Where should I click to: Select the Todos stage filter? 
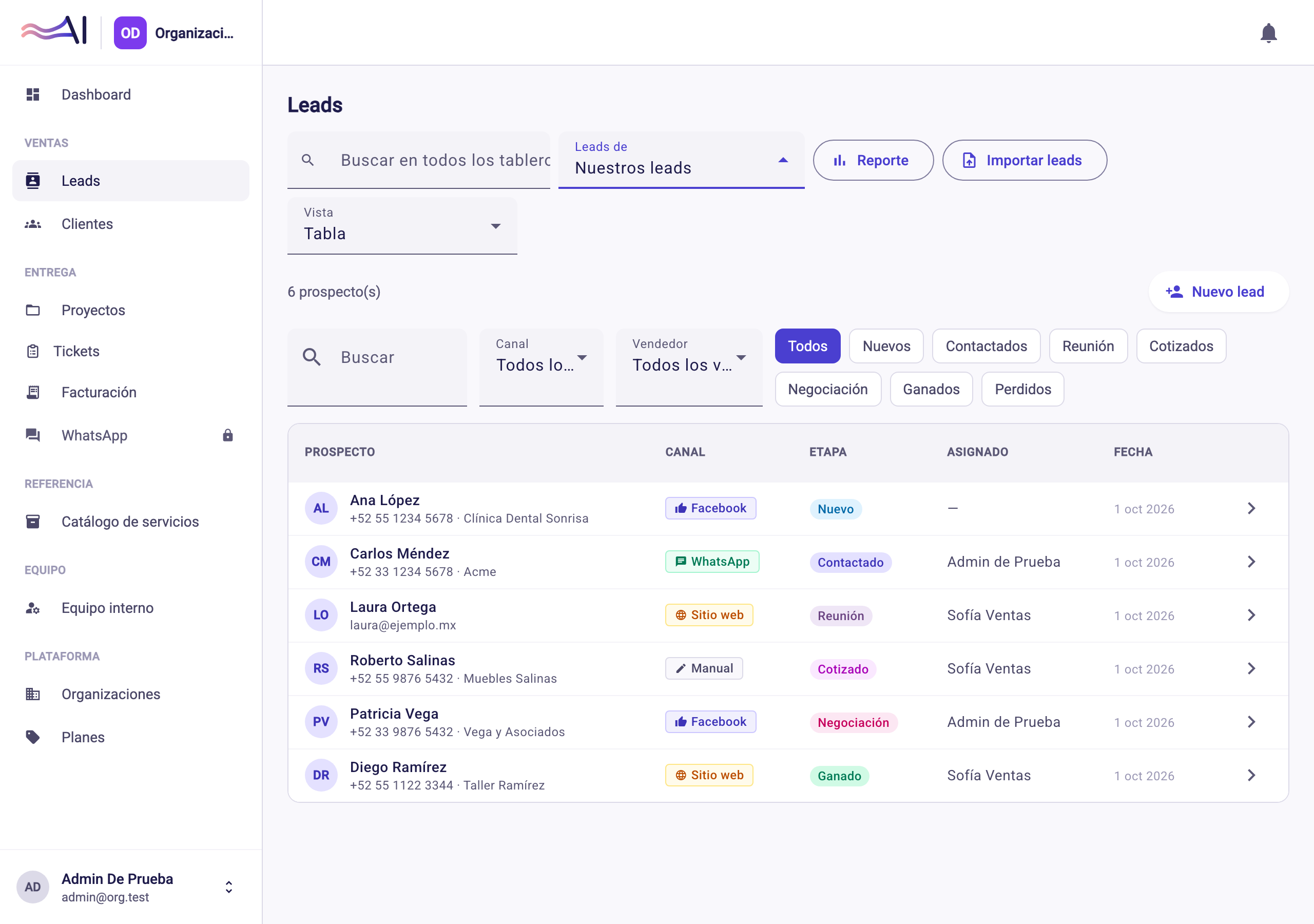[807, 346]
